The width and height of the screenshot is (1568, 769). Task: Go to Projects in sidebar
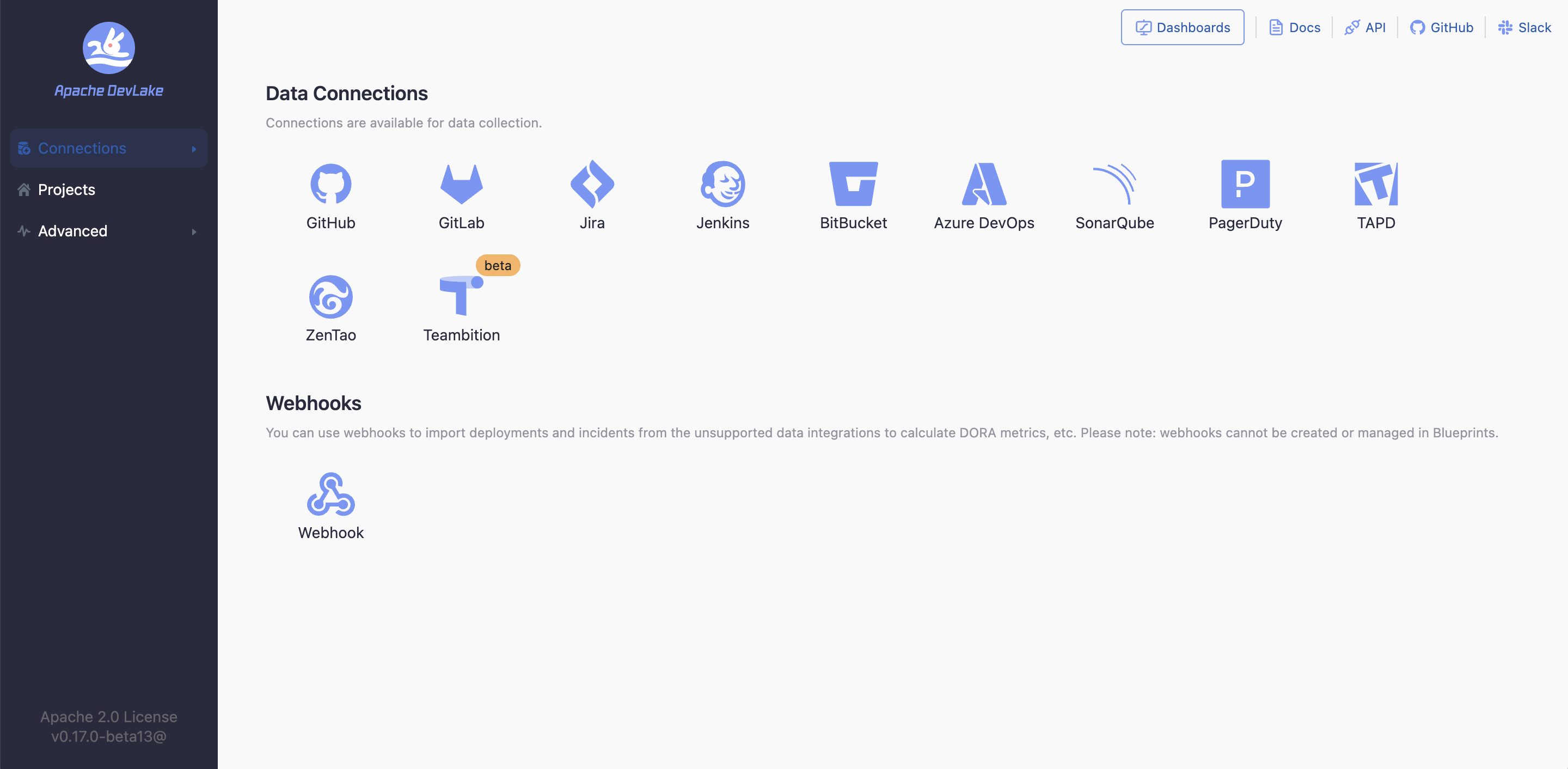pos(66,190)
